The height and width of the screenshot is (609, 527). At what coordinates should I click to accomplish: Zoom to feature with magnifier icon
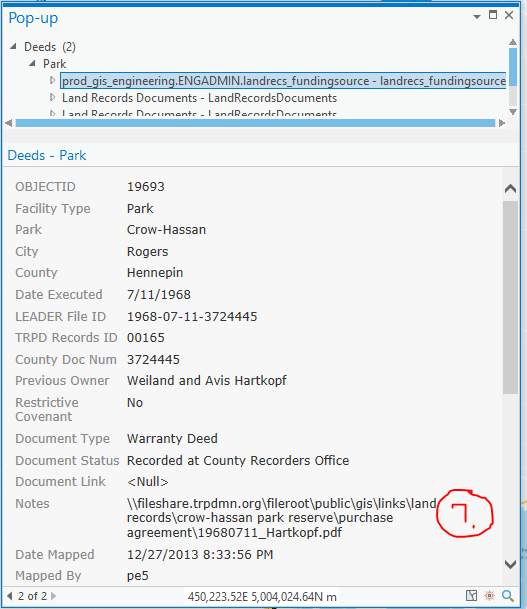[x=508, y=595]
